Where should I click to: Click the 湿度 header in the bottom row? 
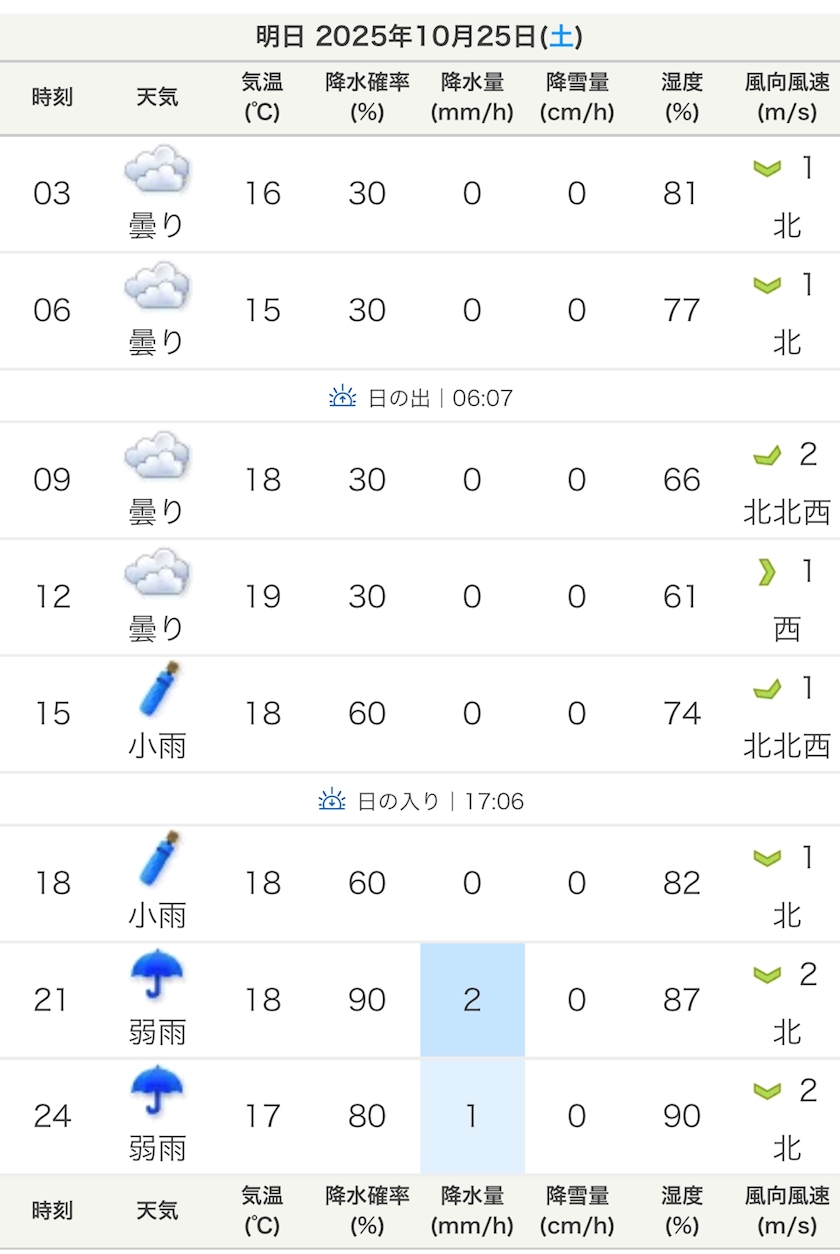click(x=681, y=1210)
